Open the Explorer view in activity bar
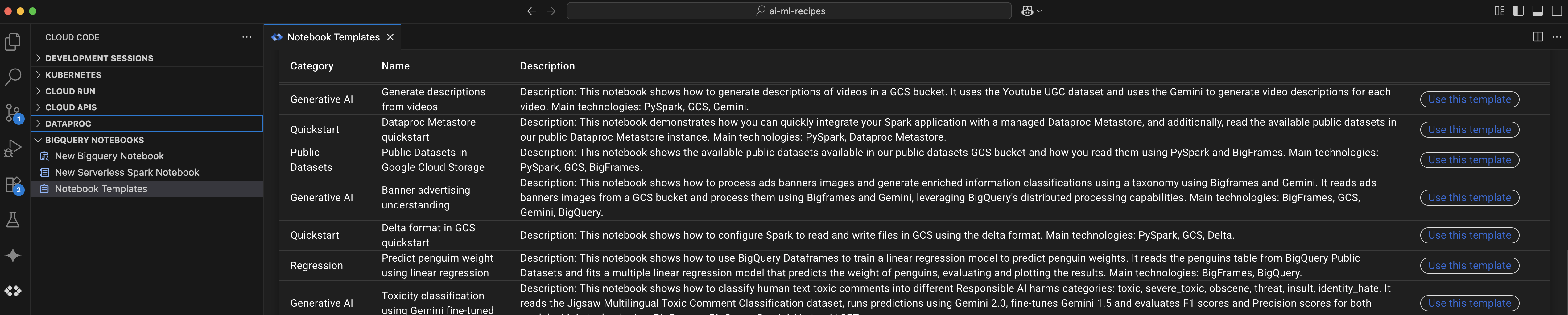This screenshot has height=315, width=1568. pyautogui.click(x=13, y=42)
